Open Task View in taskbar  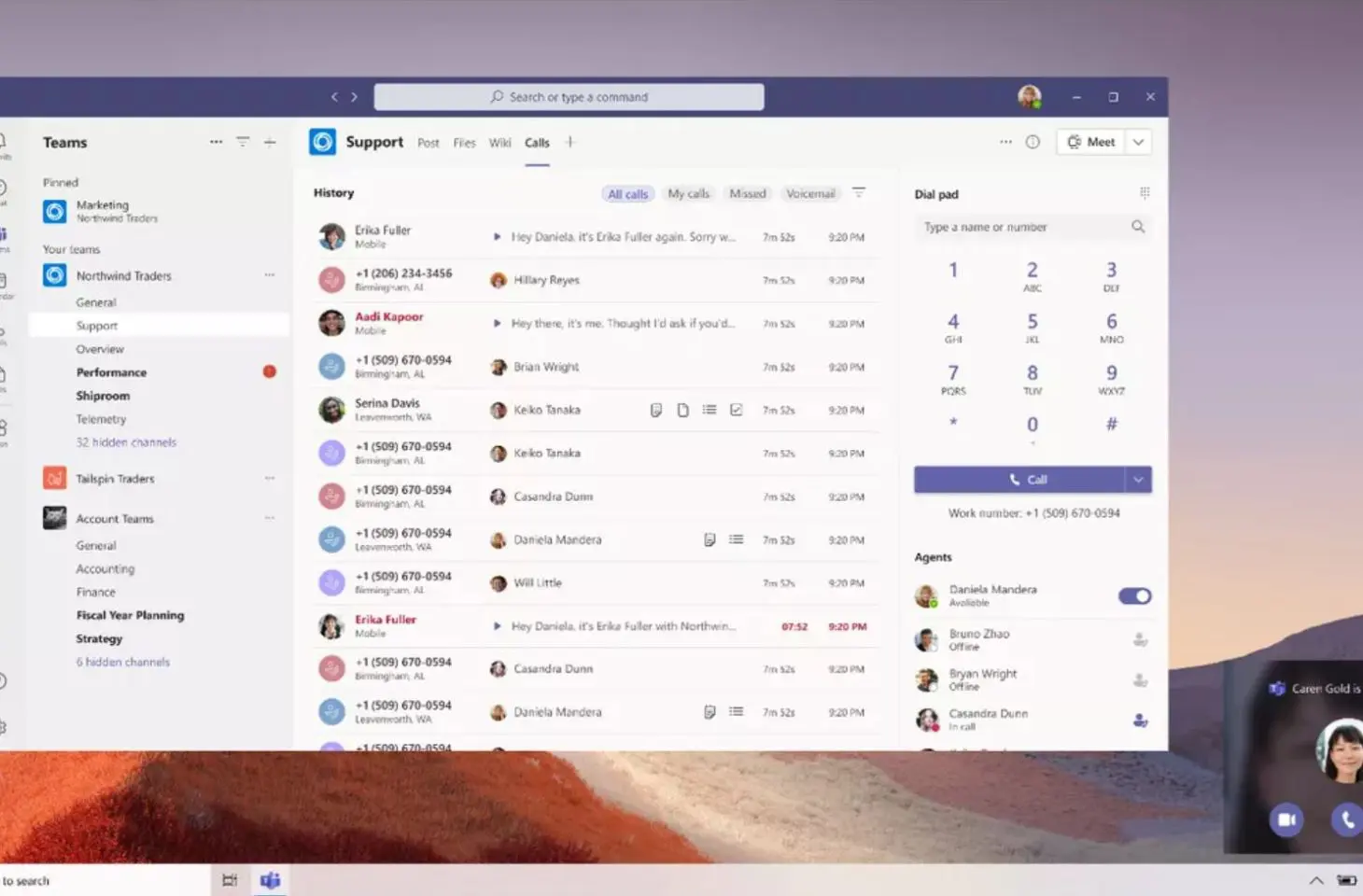230,880
